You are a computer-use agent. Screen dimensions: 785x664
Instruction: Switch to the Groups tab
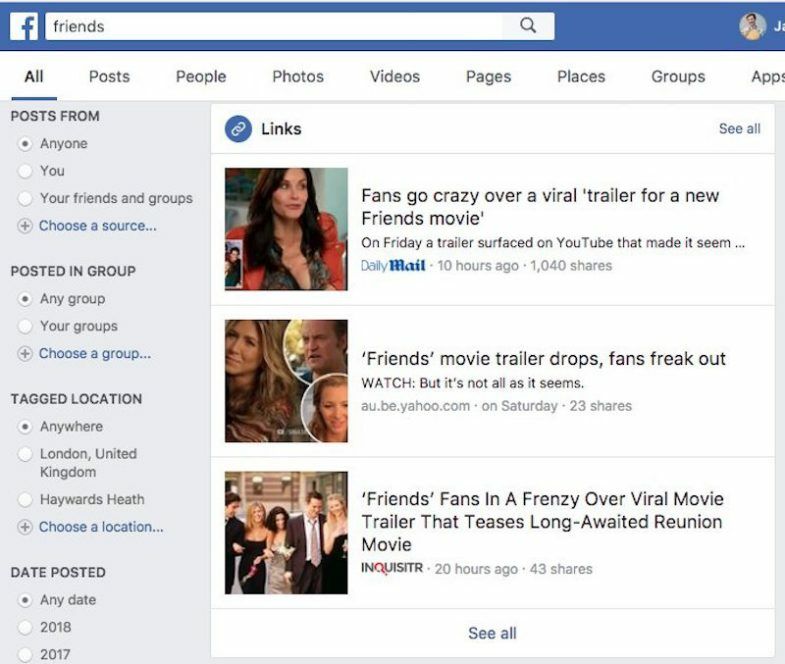678,77
